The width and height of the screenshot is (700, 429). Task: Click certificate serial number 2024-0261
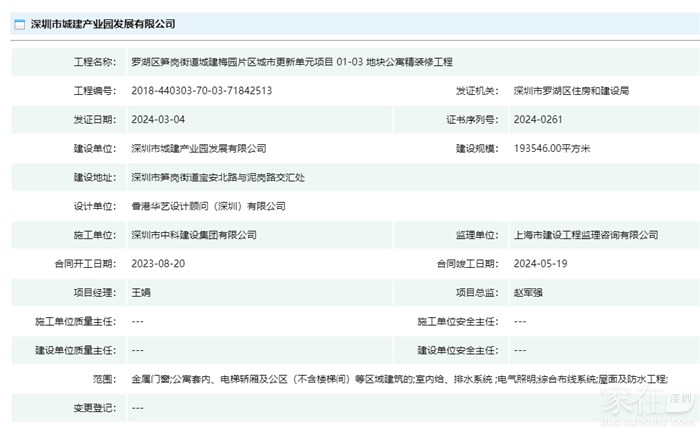point(537,119)
